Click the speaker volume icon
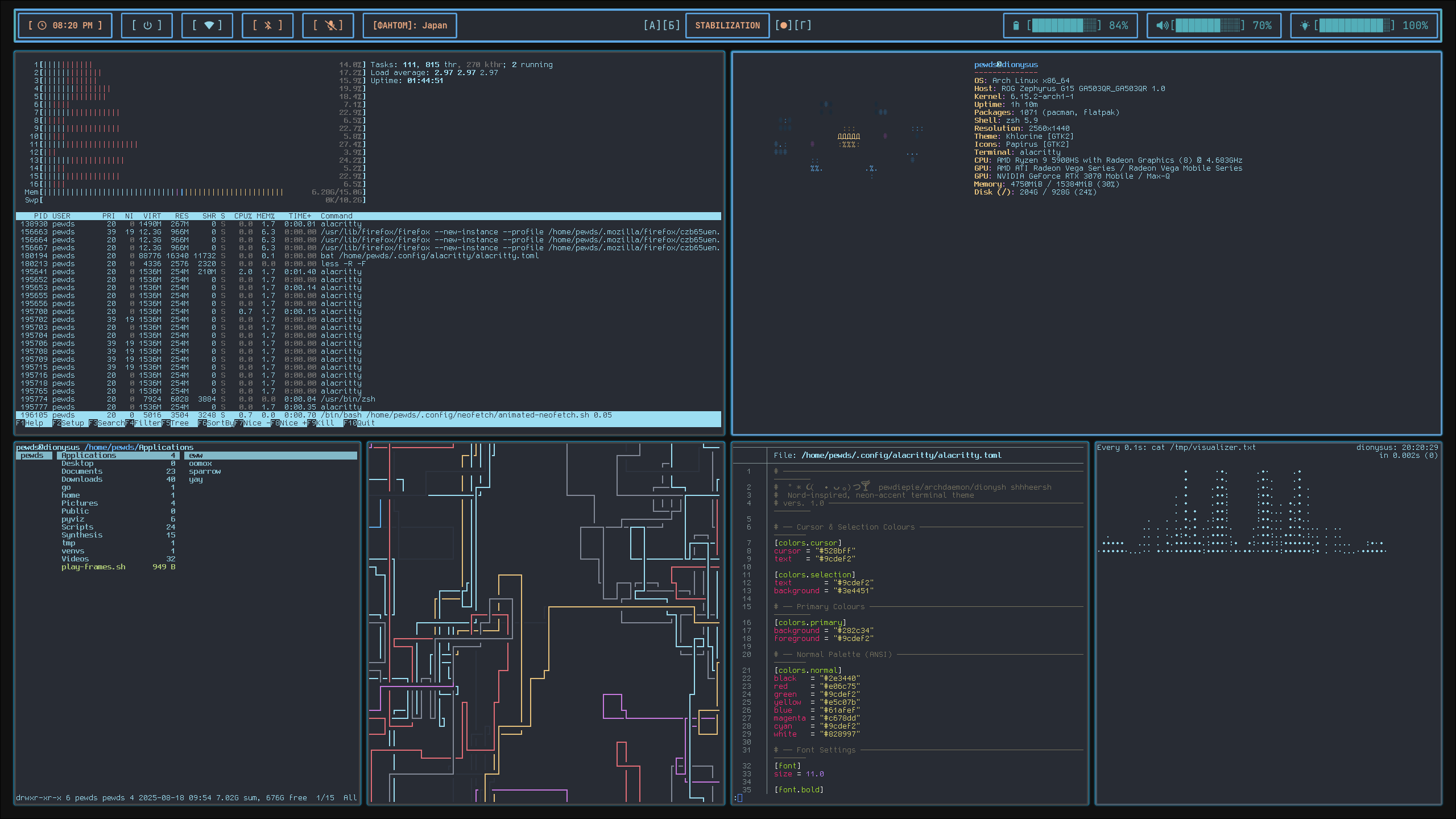The height and width of the screenshot is (819, 1456). coord(1163,26)
